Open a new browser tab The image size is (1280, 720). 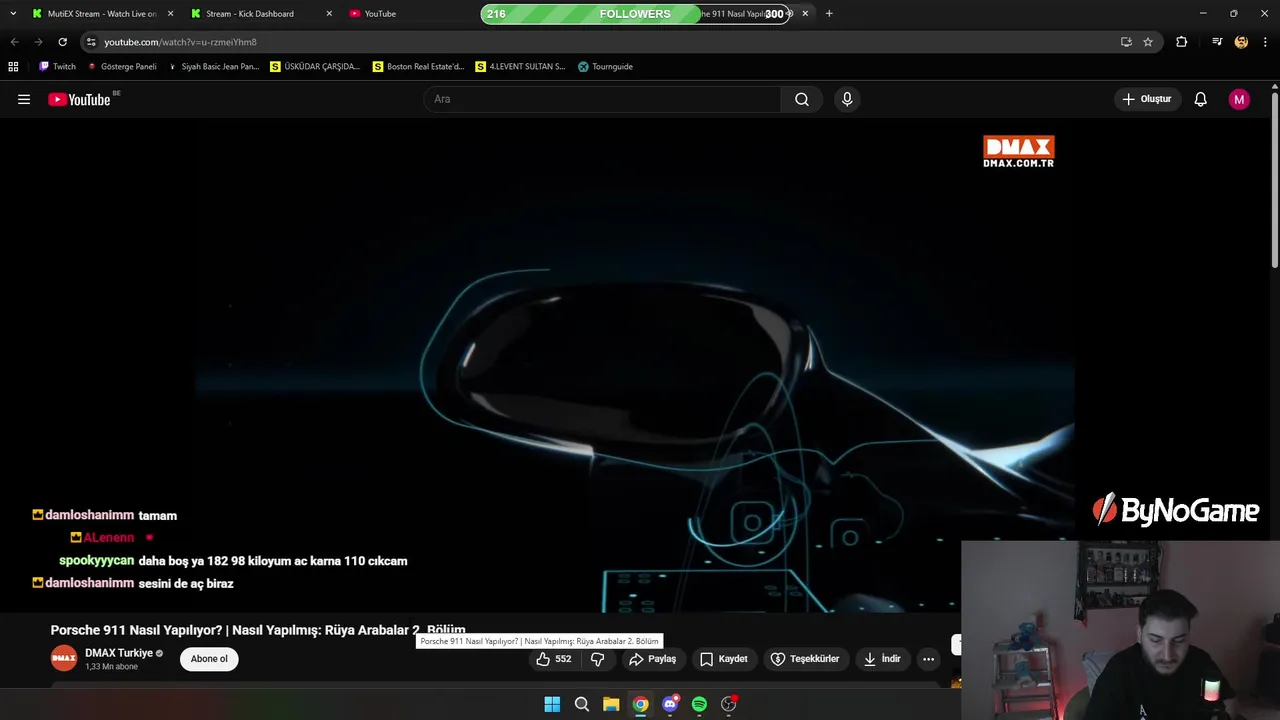[x=829, y=14]
